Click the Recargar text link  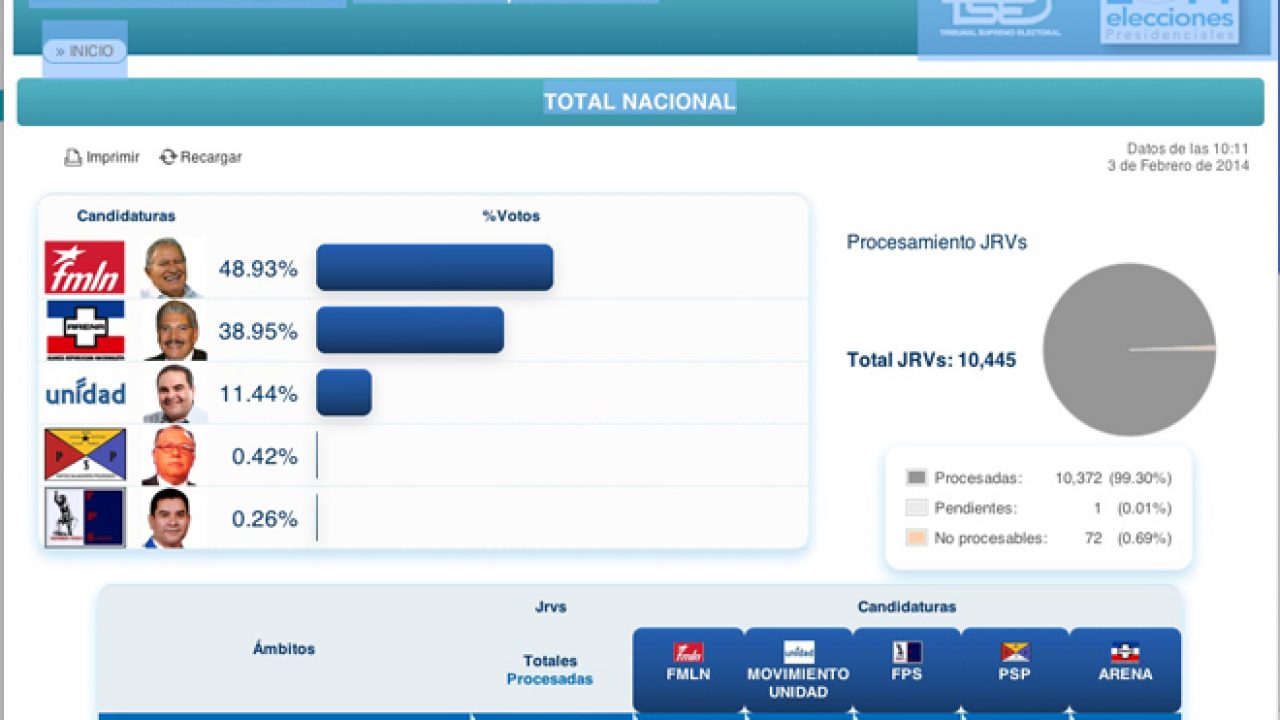point(211,157)
